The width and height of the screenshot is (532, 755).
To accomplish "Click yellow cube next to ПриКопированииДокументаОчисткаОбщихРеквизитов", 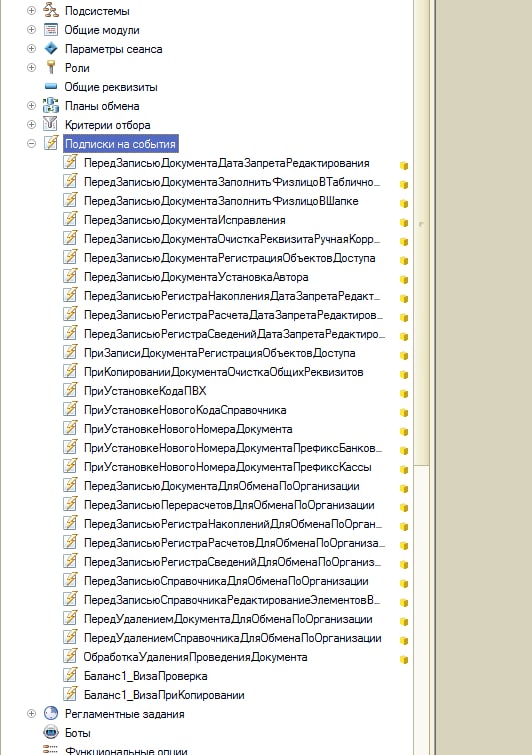I will pos(404,375).
